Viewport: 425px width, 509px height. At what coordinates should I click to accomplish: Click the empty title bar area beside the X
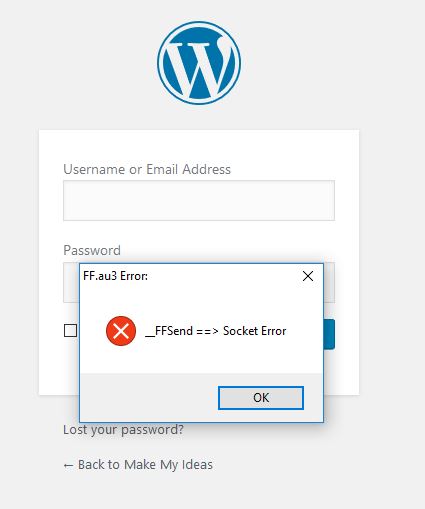click(x=223, y=276)
